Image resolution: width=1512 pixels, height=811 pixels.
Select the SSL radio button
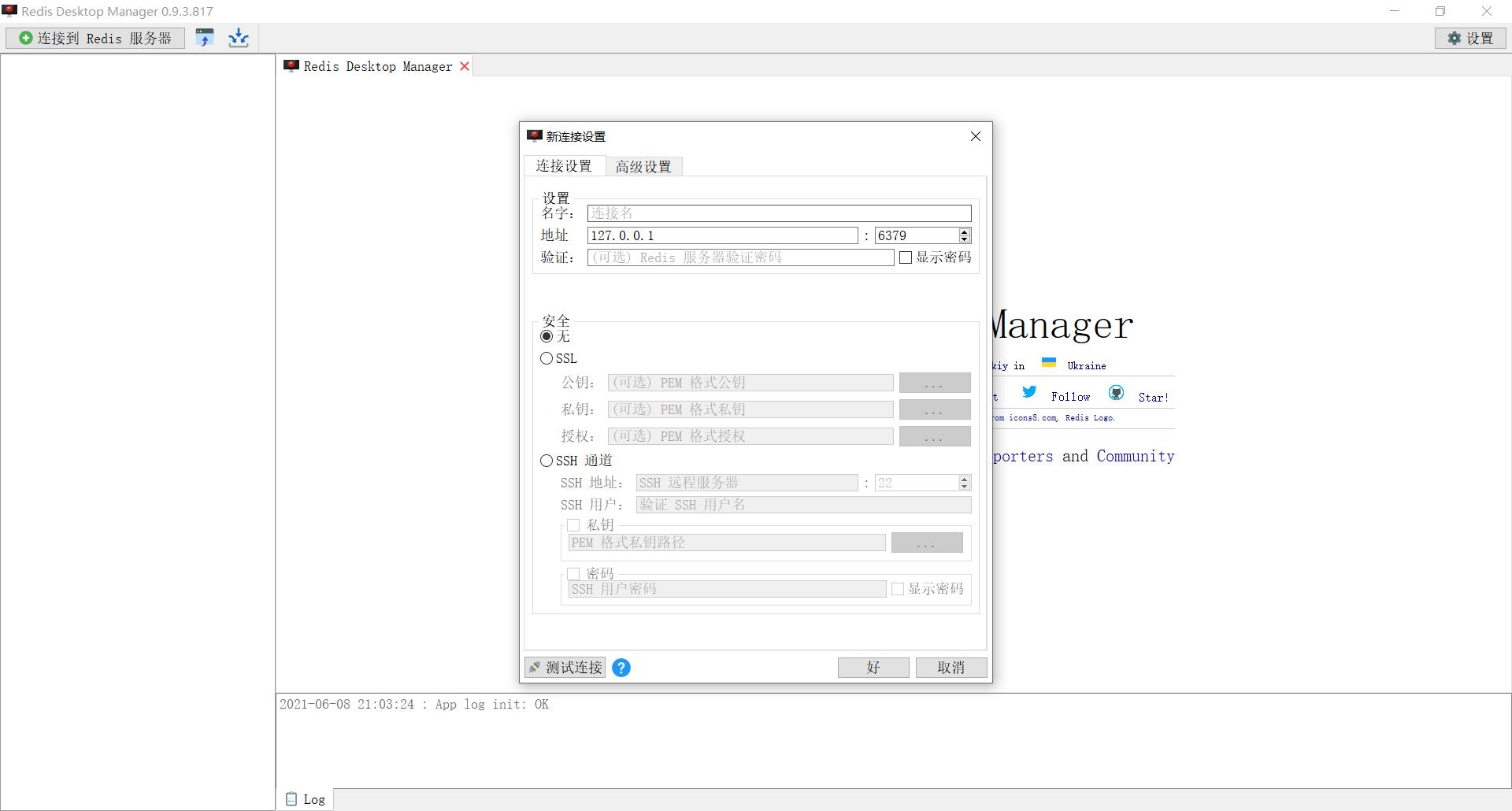(547, 358)
